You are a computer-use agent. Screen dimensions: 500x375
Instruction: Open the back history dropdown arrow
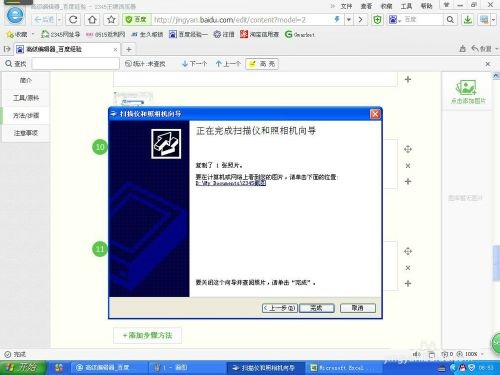point(59,20)
